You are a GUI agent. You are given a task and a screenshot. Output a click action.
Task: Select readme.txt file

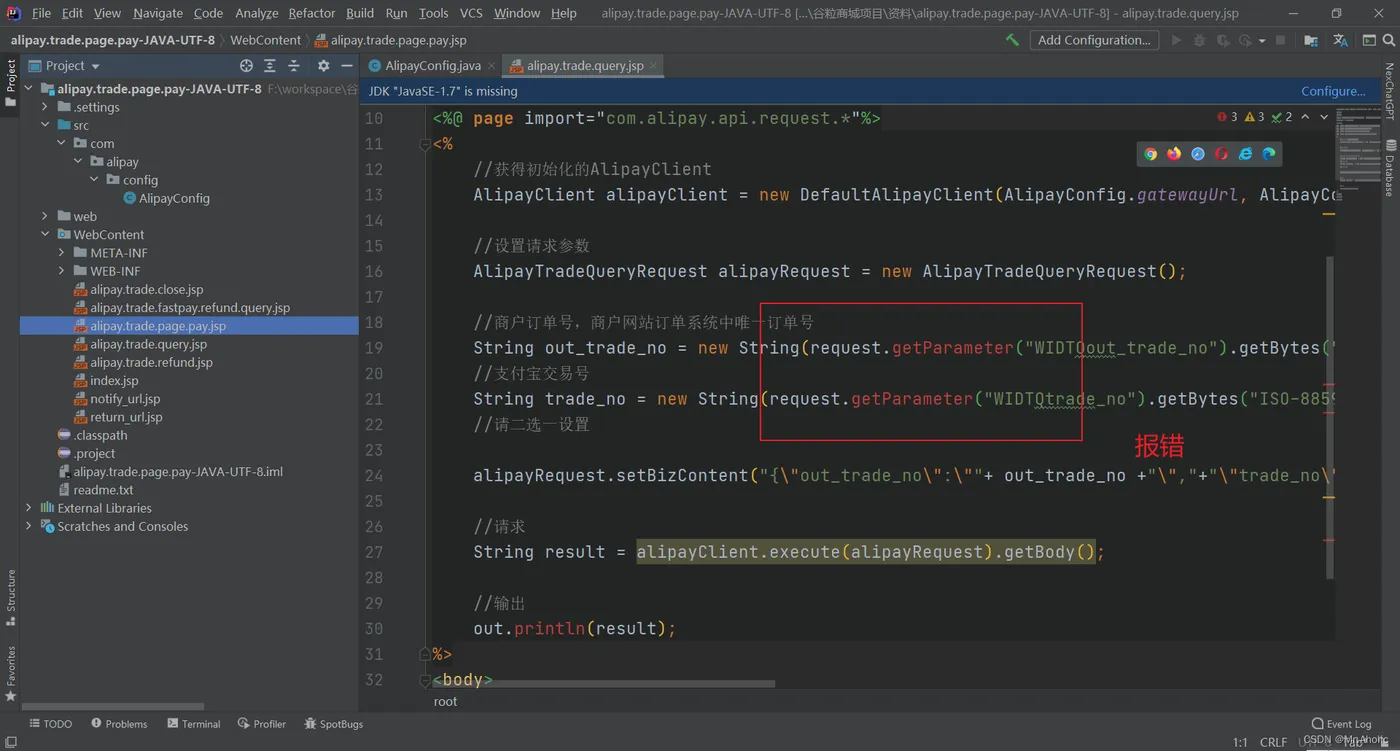click(103, 490)
